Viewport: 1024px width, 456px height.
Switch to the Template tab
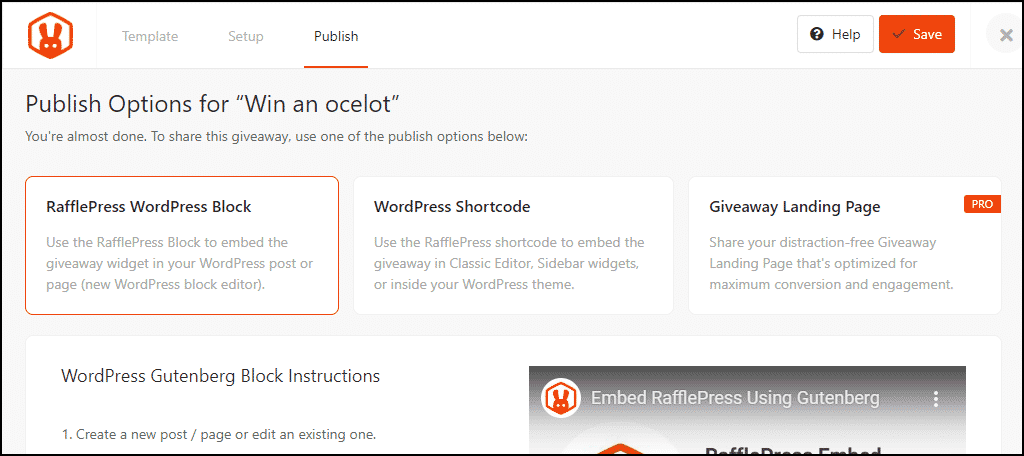(150, 36)
